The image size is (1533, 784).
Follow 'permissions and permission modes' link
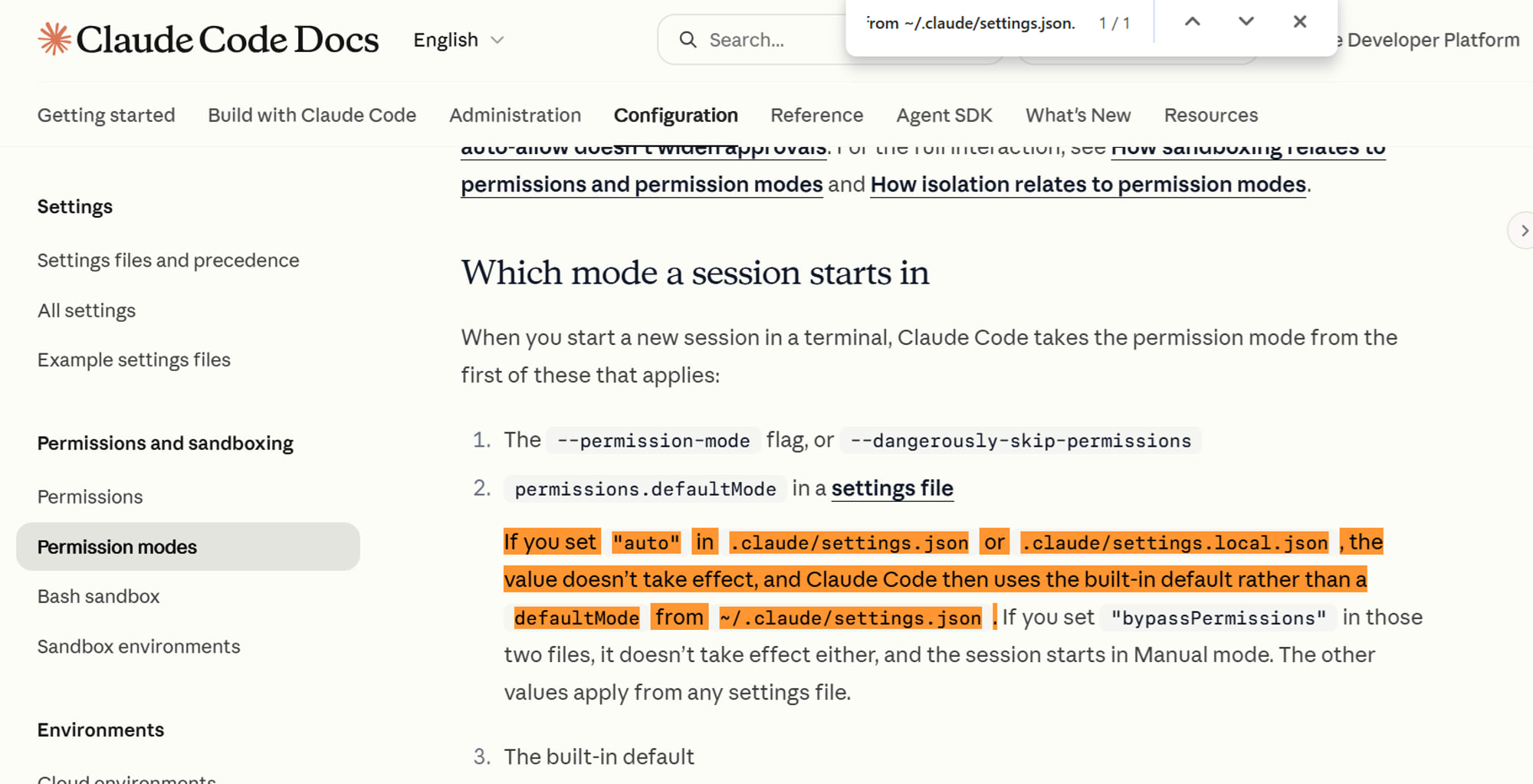pos(642,185)
